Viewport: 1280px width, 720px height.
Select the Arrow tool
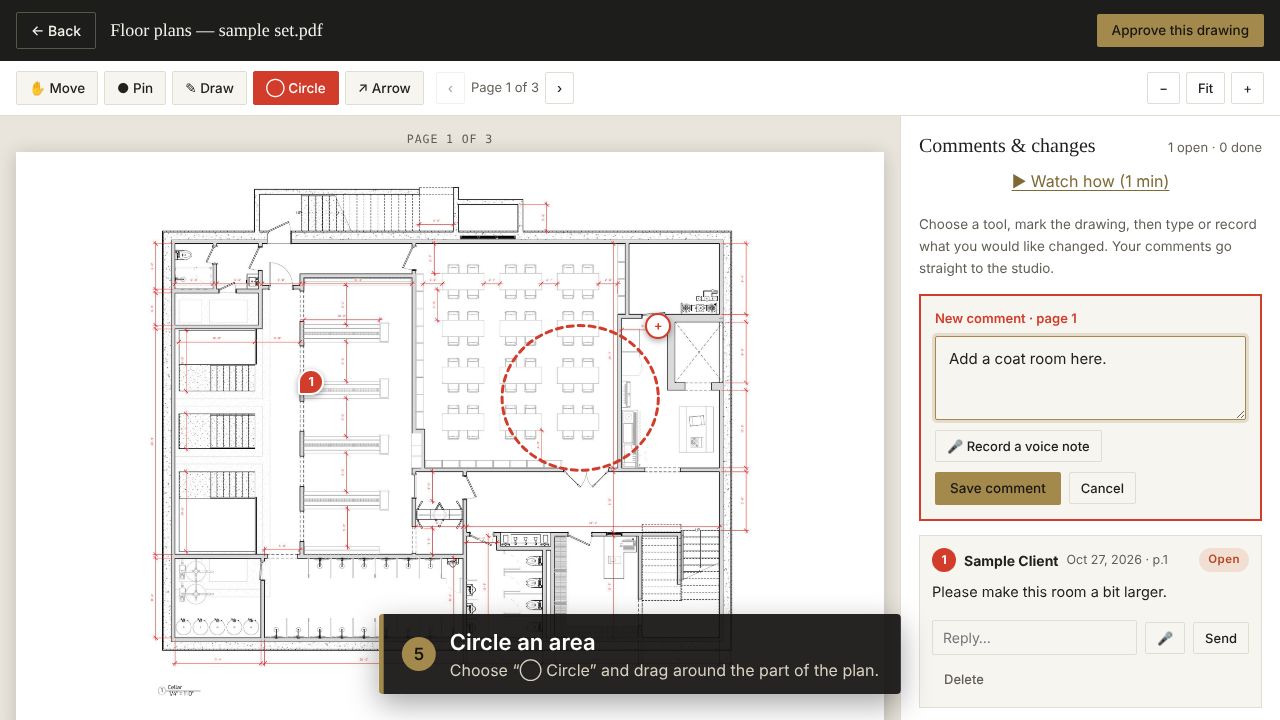pyautogui.click(x=384, y=88)
